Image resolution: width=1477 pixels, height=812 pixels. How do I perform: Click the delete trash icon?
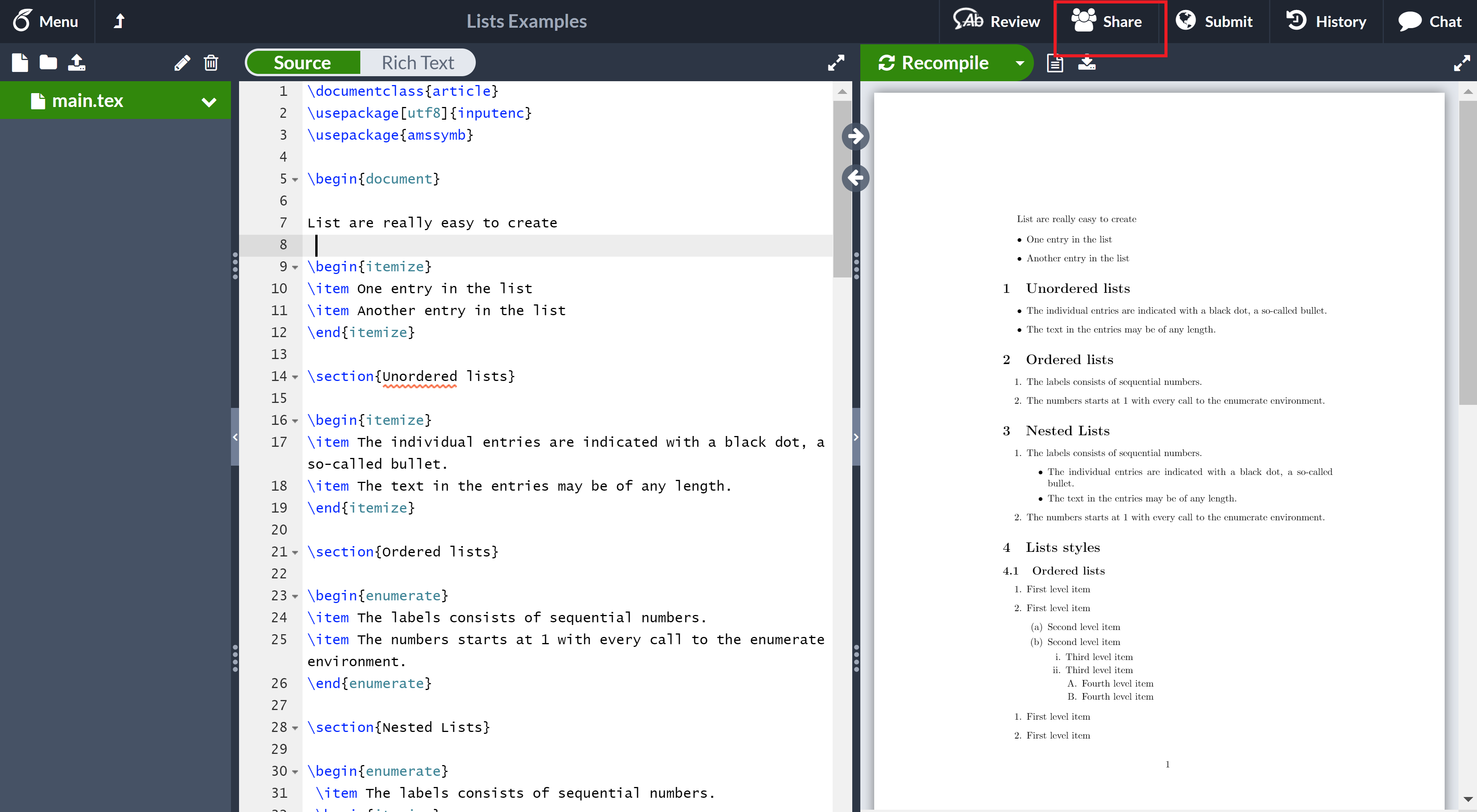(x=211, y=63)
